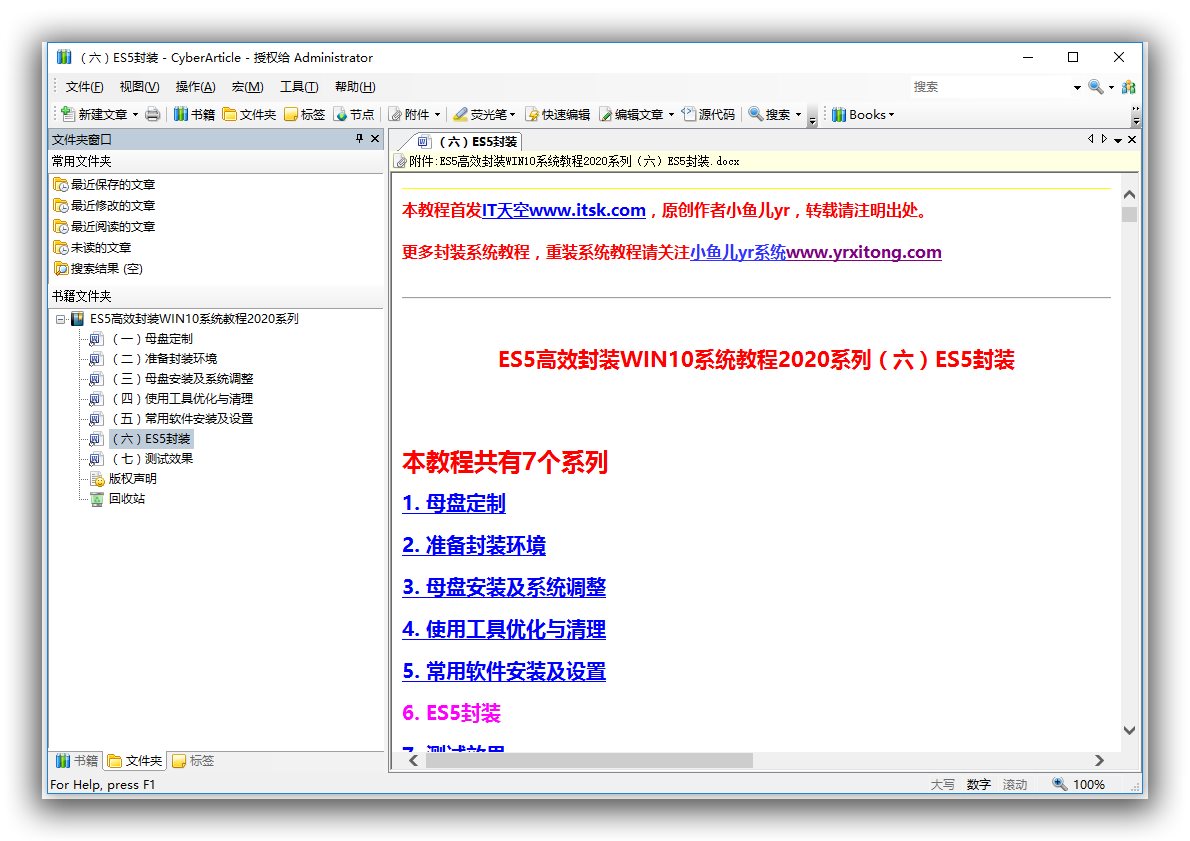The width and height of the screenshot is (1190, 841).
Task: Open 最近保存的文章 folder
Action: tap(104, 184)
